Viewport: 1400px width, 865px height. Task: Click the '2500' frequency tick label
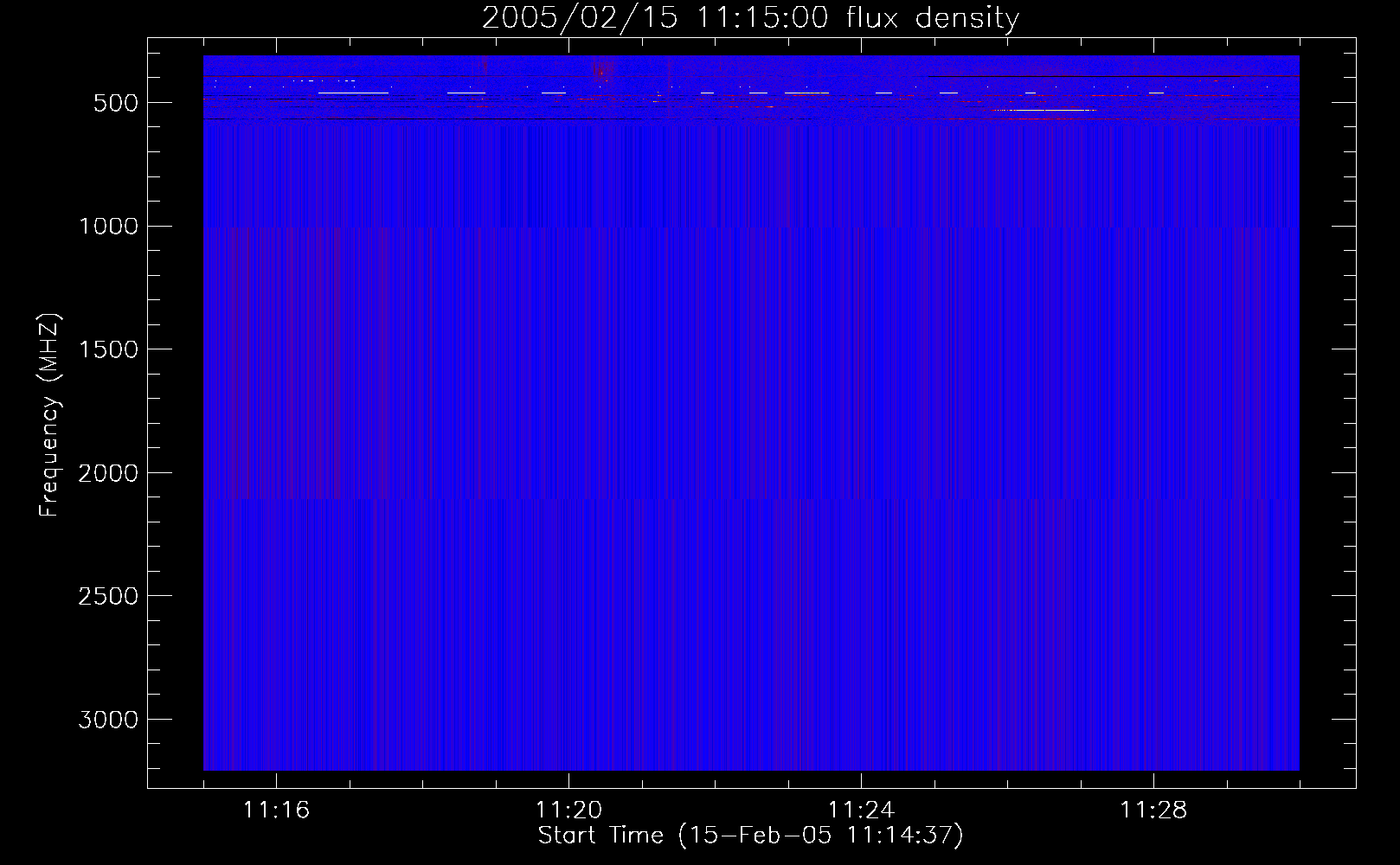107,596
